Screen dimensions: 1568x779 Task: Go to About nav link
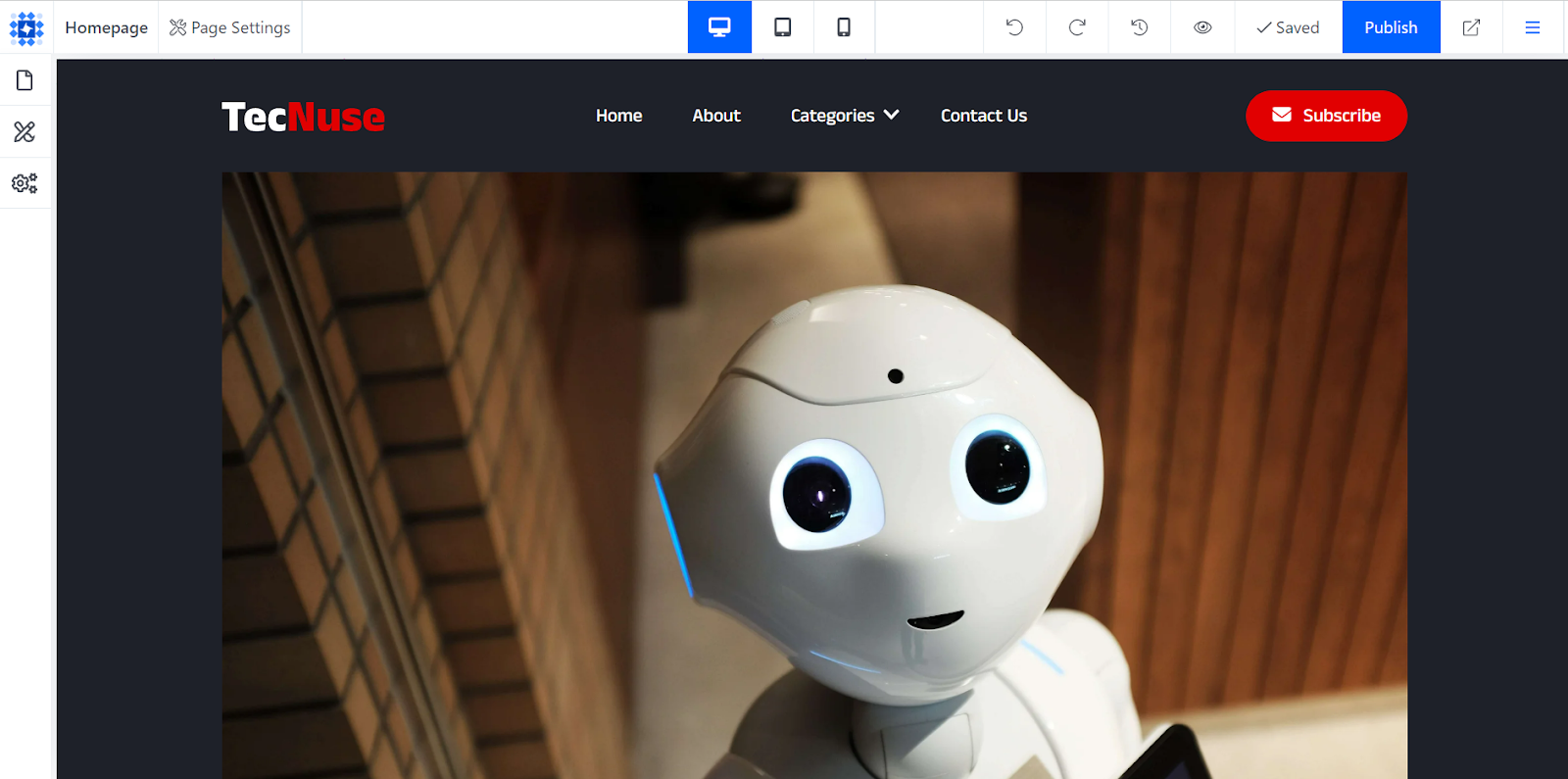click(x=716, y=116)
